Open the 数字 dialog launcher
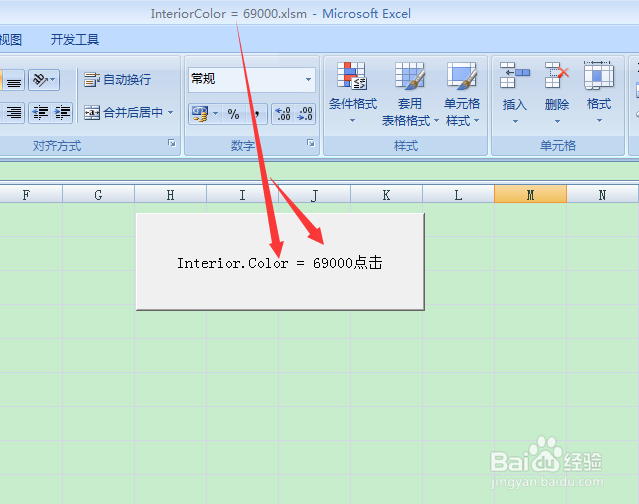Image resolution: width=639 pixels, height=504 pixels. pos(311,143)
